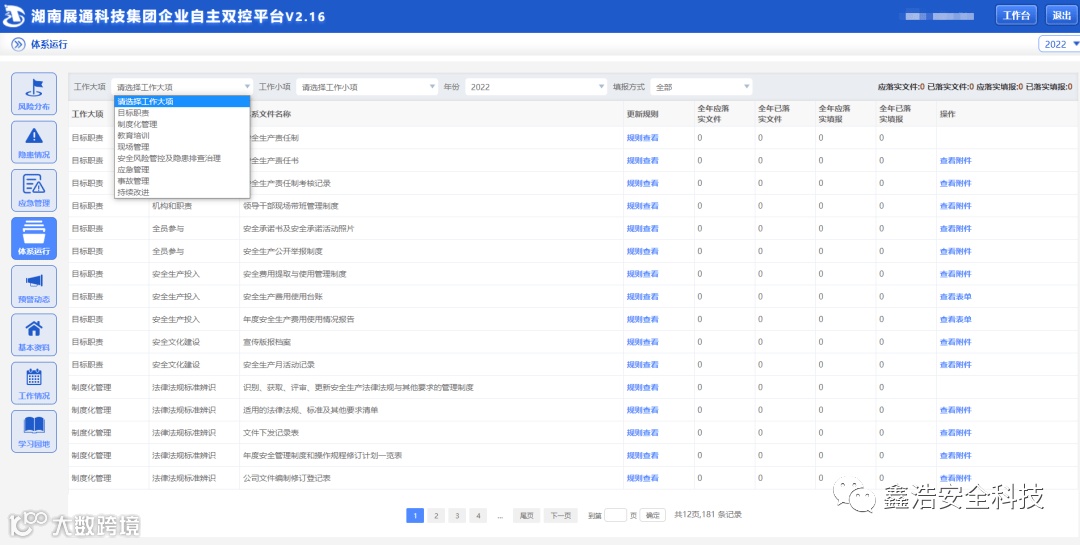1080x545 pixels.
Task: Choose 持续改进 in the dropdown list
Action: point(182,192)
